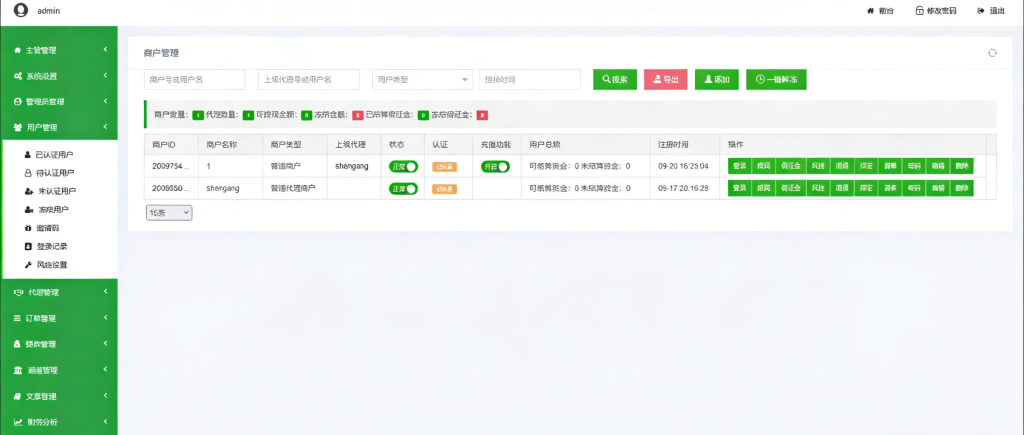
Task: Expand the 提款管理 chevron
Action: click(x=105, y=344)
